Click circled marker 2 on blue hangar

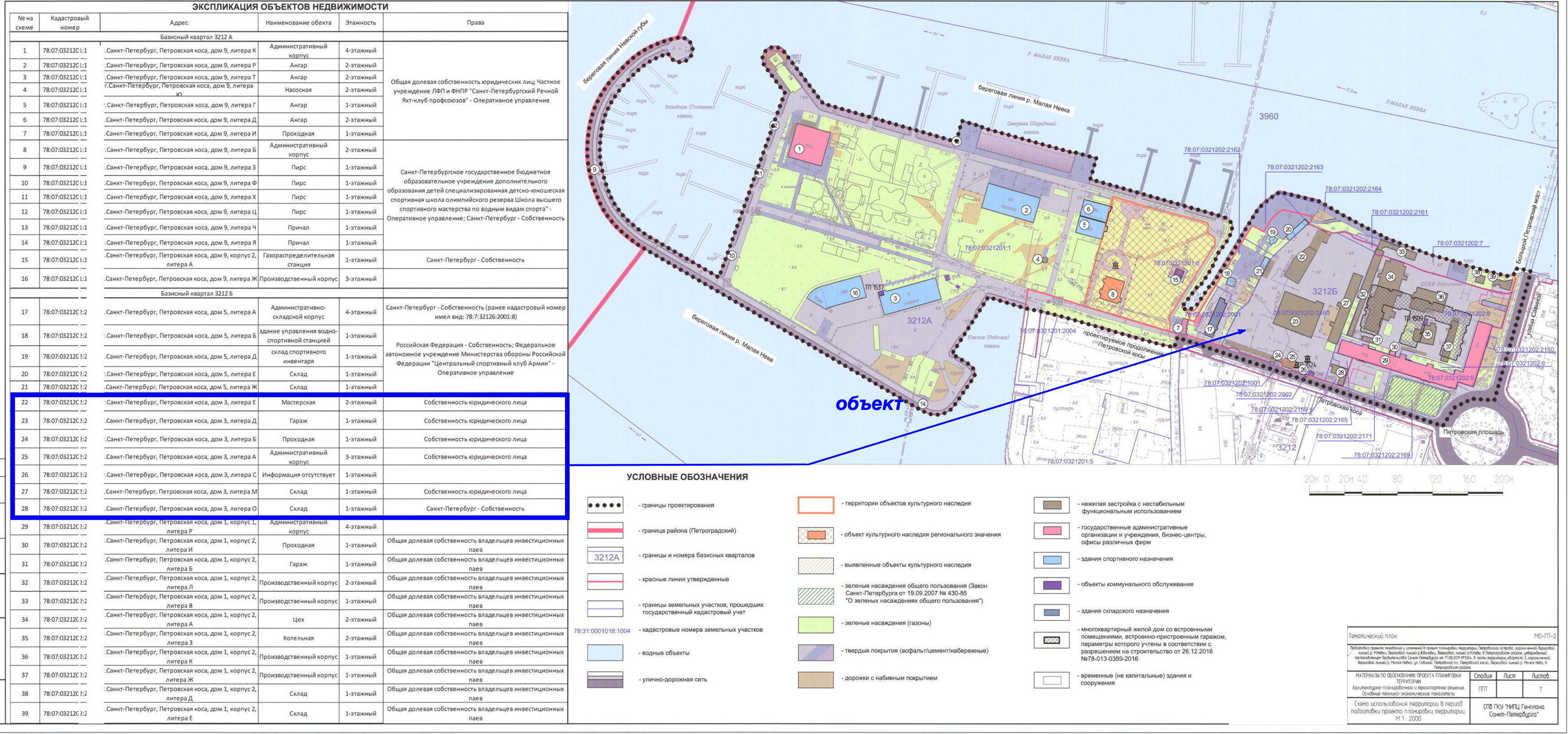click(x=1026, y=210)
